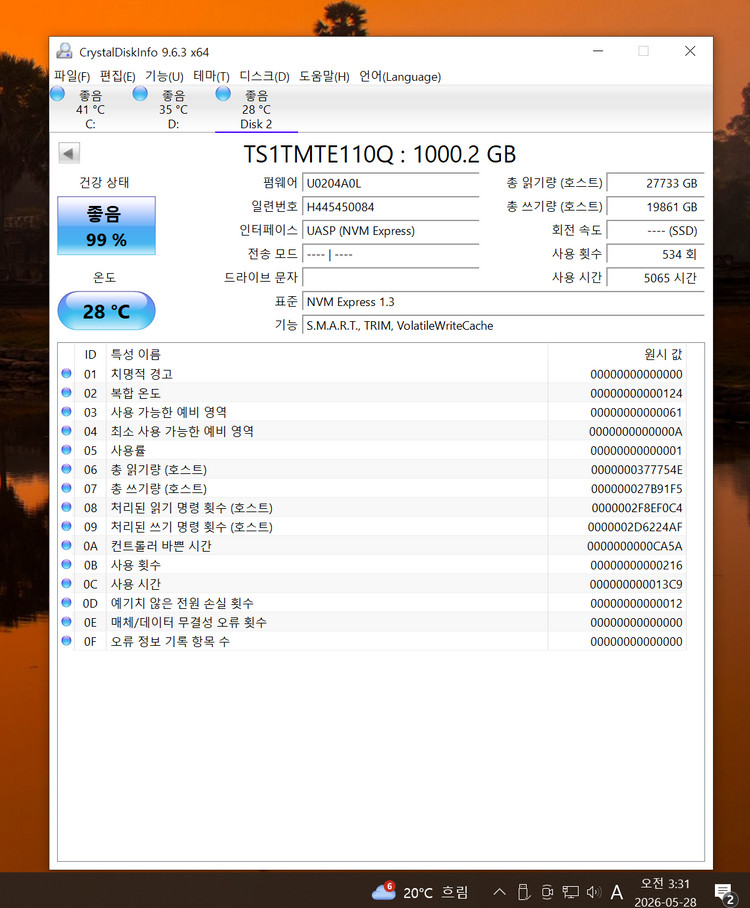The width and height of the screenshot is (750, 908).
Task: Open the 편집(E) menu
Action: pyautogui.click(x=118, y=76)
